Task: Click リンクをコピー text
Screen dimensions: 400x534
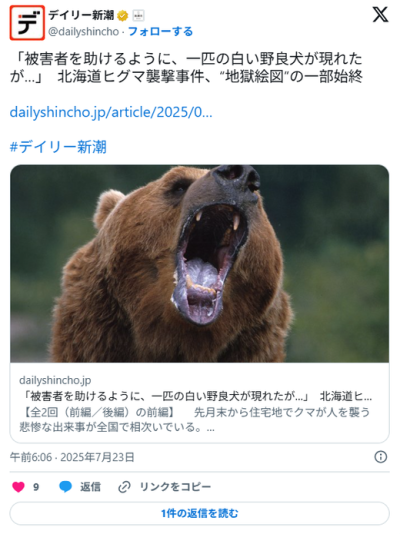Action: (175, 487)
